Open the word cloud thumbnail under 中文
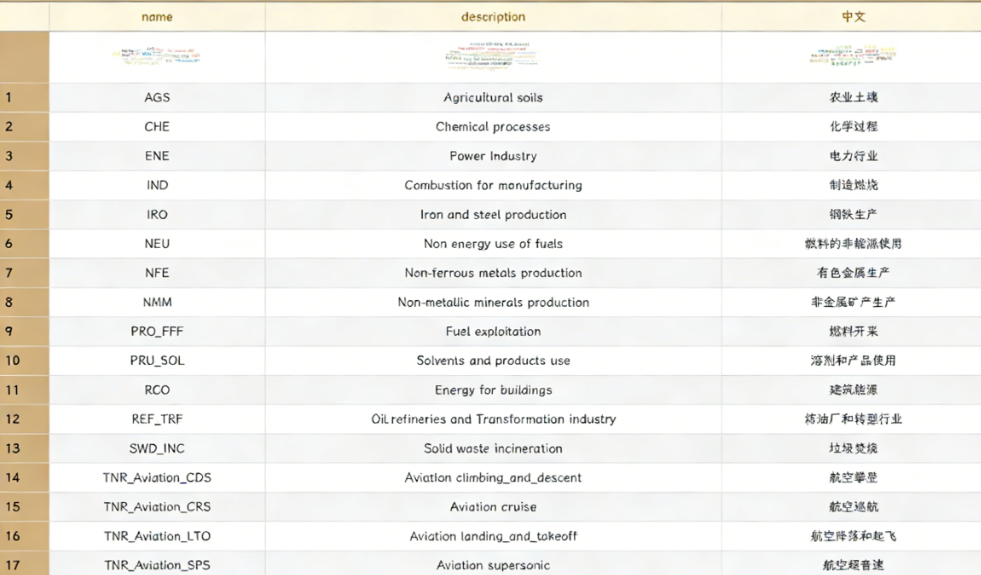The image size is (981, 575). point(853,56)
